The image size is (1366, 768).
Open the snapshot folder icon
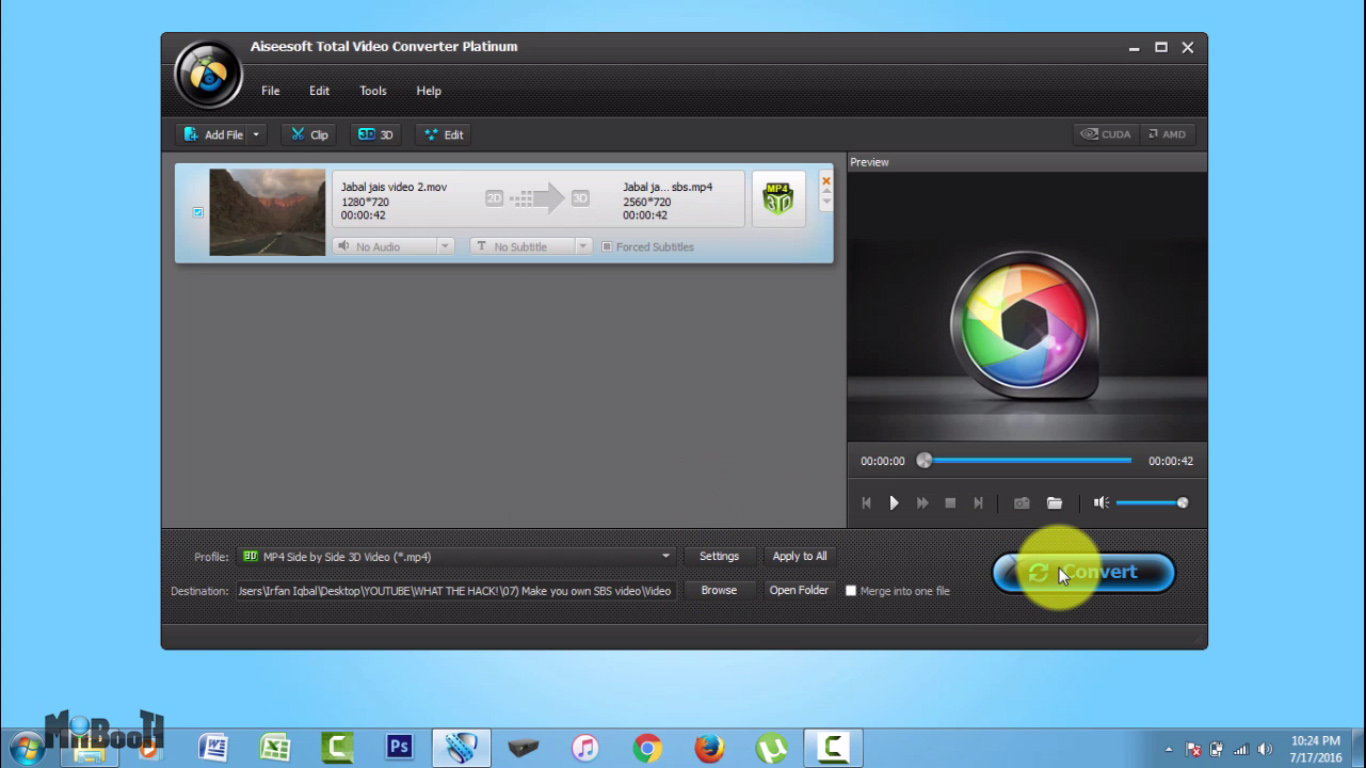pyautogui.click(x=1054, y=503)
